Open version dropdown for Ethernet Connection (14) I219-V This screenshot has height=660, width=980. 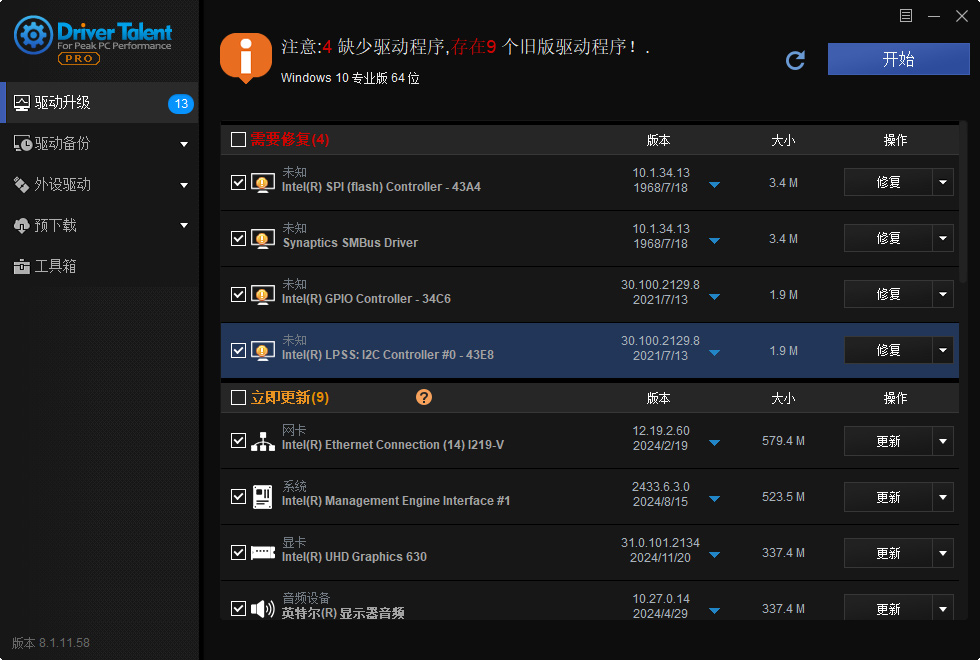pos(714,443)
